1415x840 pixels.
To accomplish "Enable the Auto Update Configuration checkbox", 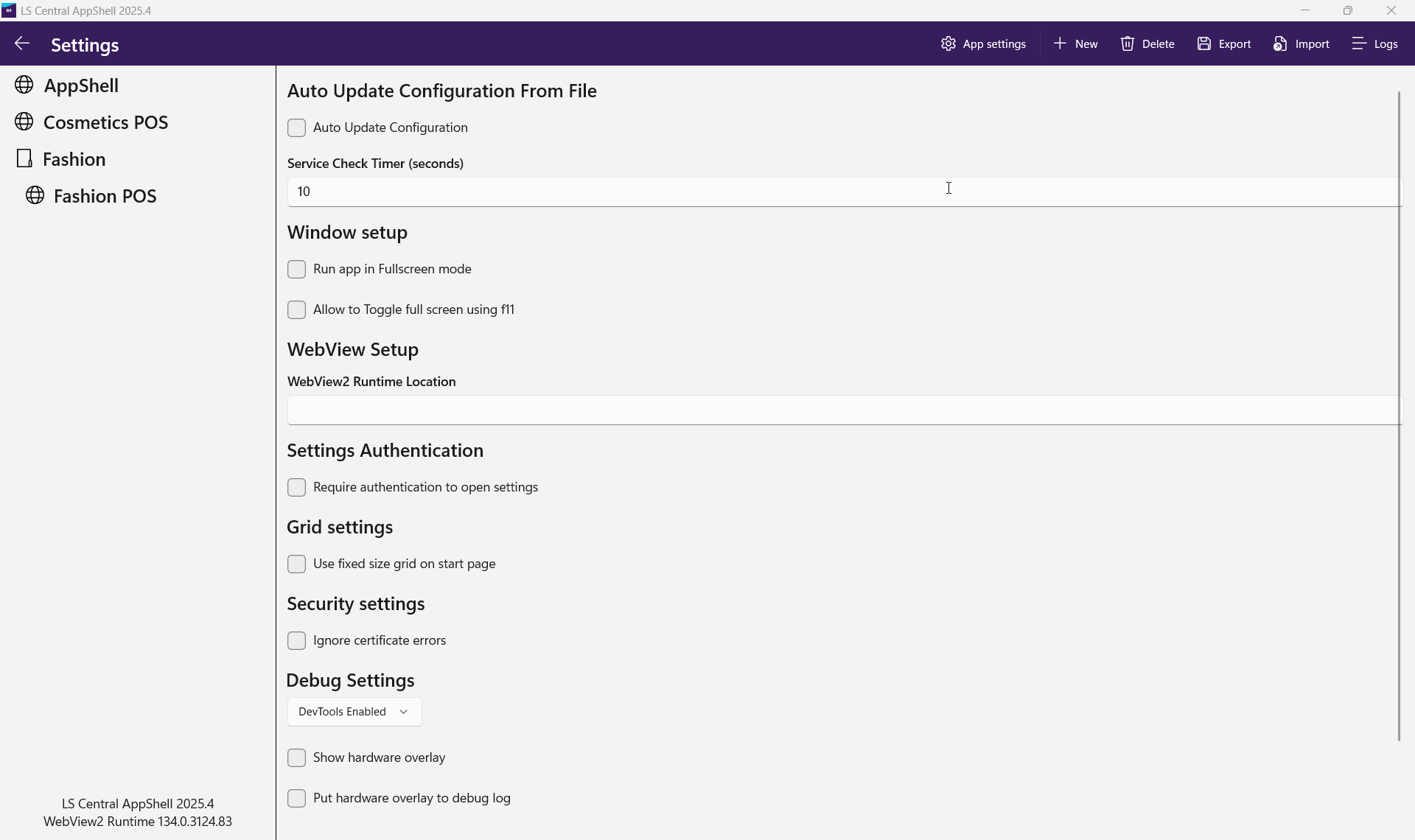I will coord(296,127).
